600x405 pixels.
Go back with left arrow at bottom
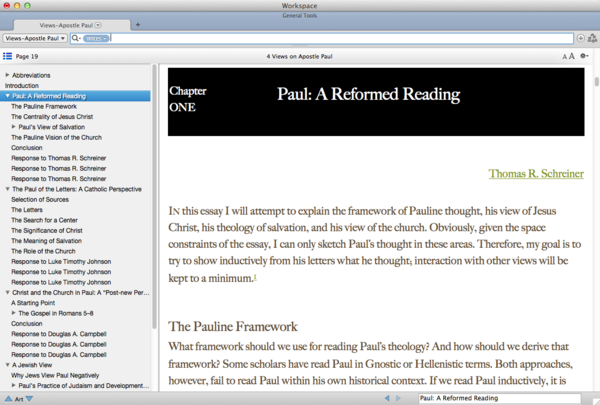(387, 398)
